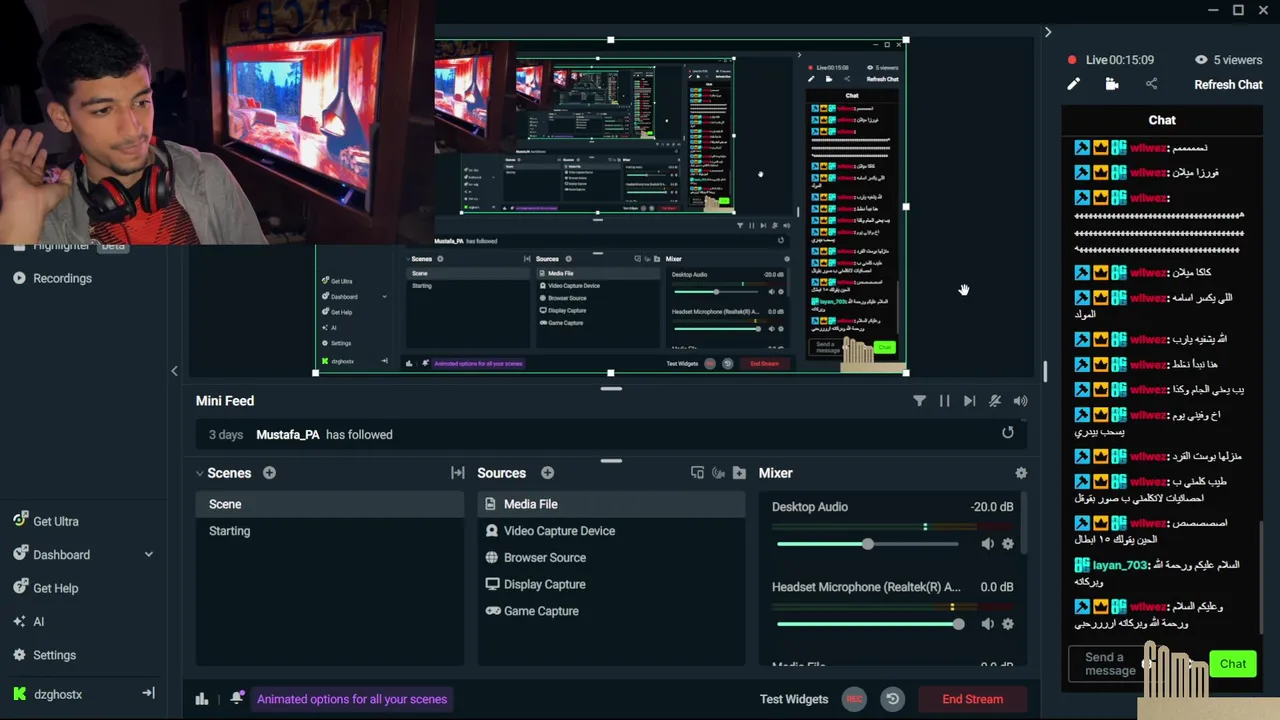Viewport: 1280px width, 720px height.
Task: Open scene transitions icon next to Sources
Action: (x=458, y=473)
